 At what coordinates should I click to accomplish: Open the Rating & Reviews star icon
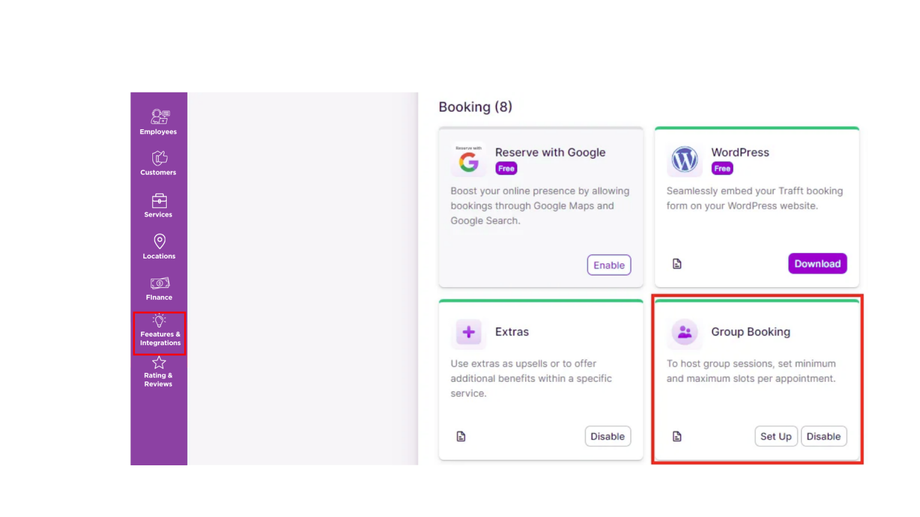159,363
